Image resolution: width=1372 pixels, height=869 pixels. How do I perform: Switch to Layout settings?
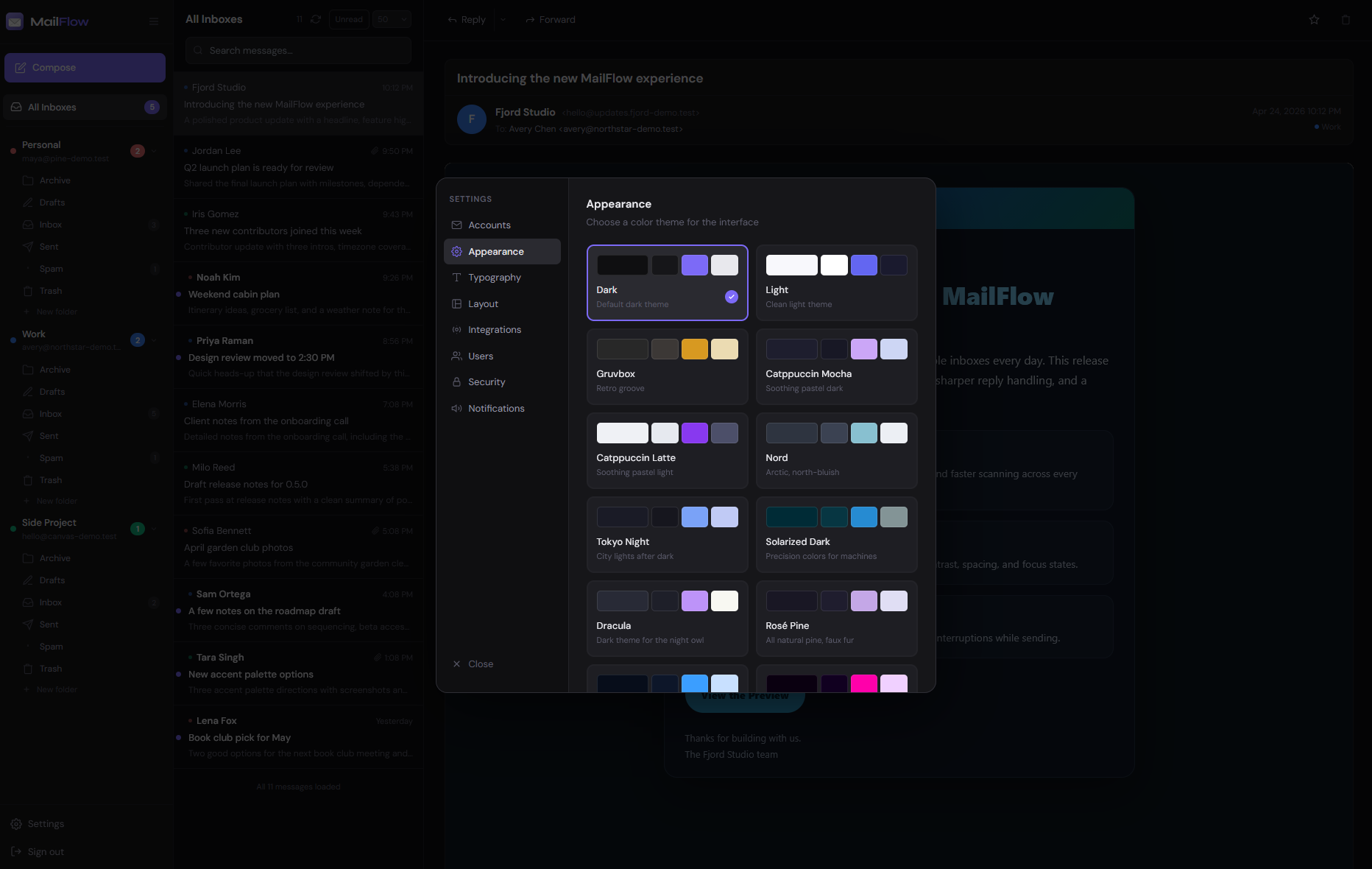(484, 303)
